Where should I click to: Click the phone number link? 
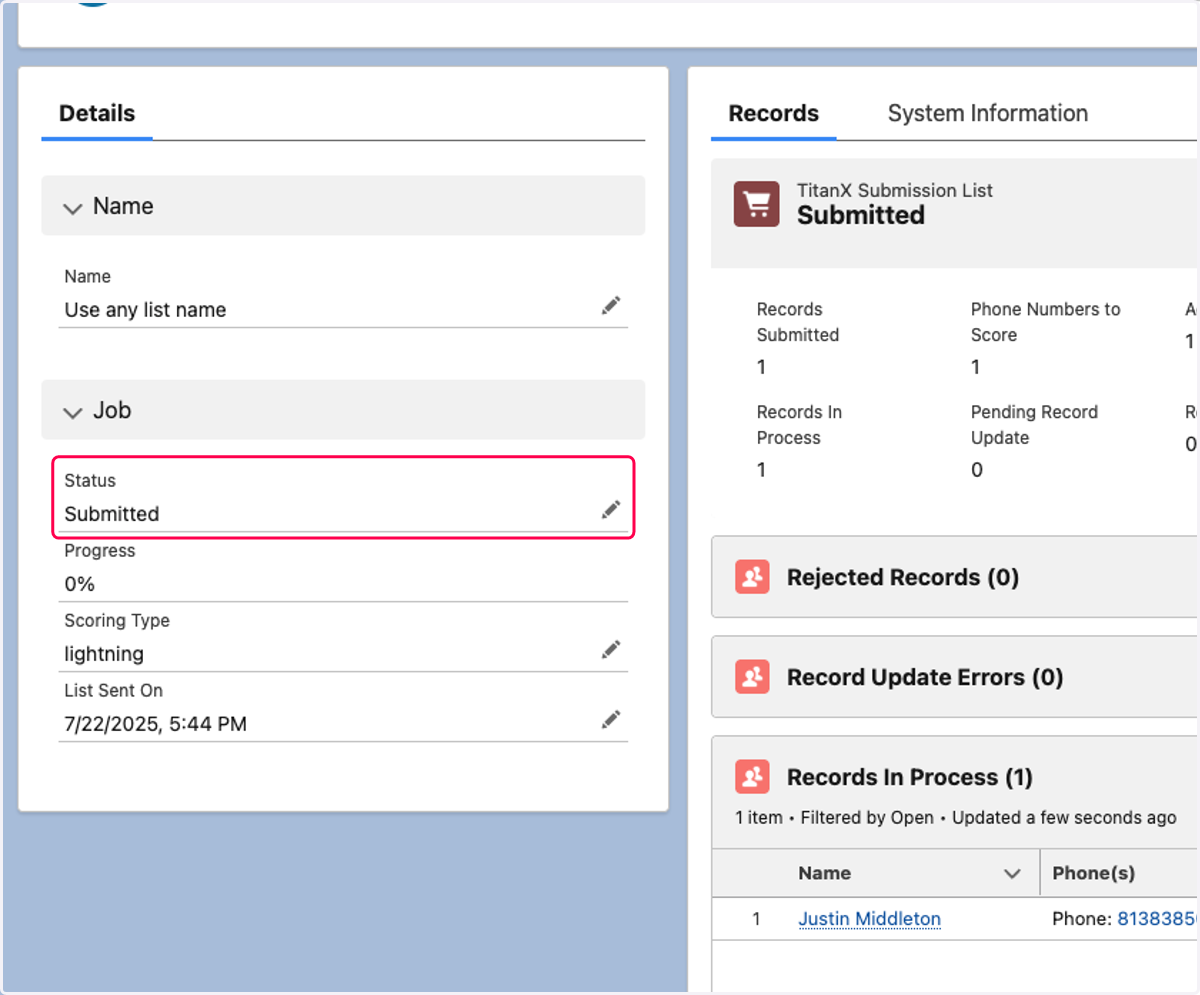(x=1157, y=918)
